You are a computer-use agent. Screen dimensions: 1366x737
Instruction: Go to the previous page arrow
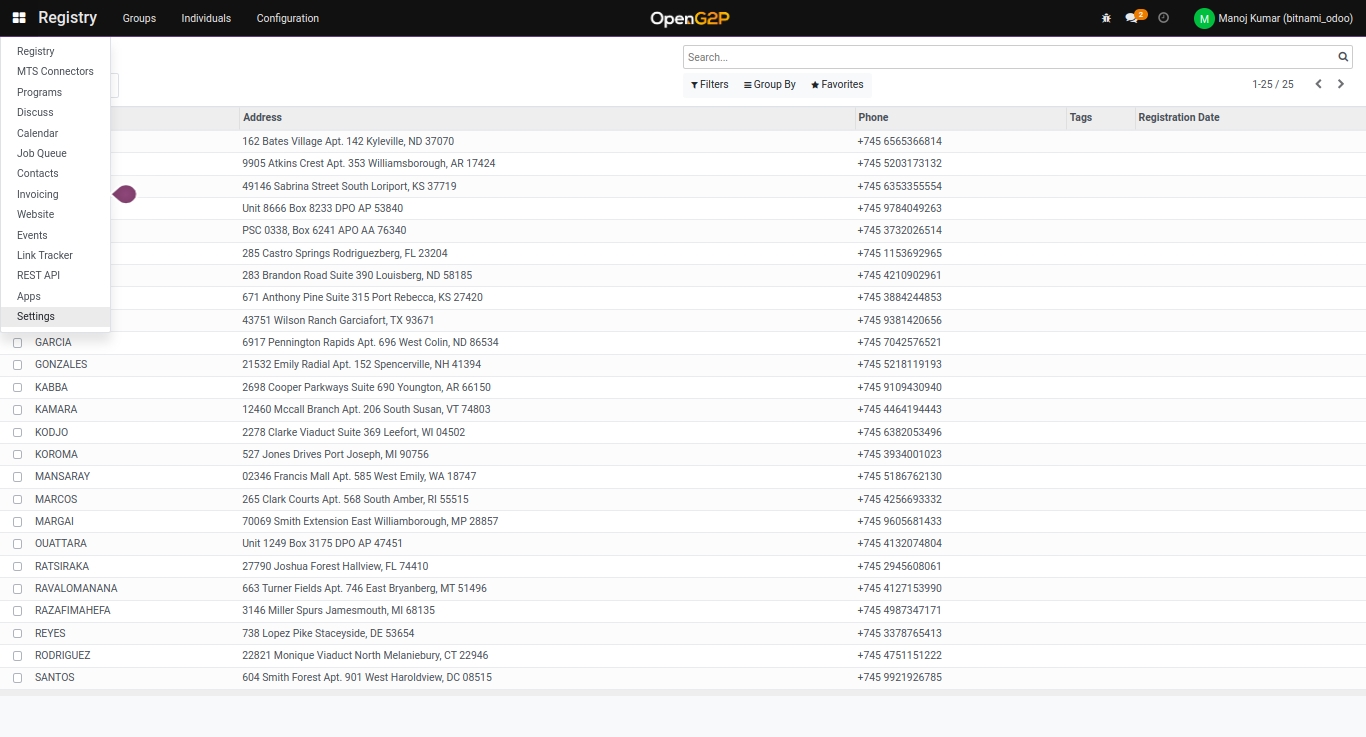coord(1318,84)
